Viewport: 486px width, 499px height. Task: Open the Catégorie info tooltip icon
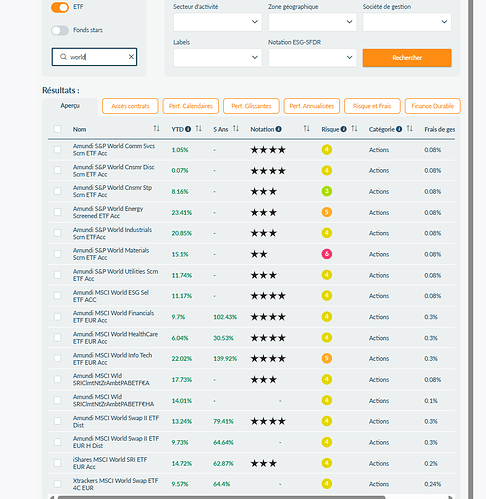(399, 129)
